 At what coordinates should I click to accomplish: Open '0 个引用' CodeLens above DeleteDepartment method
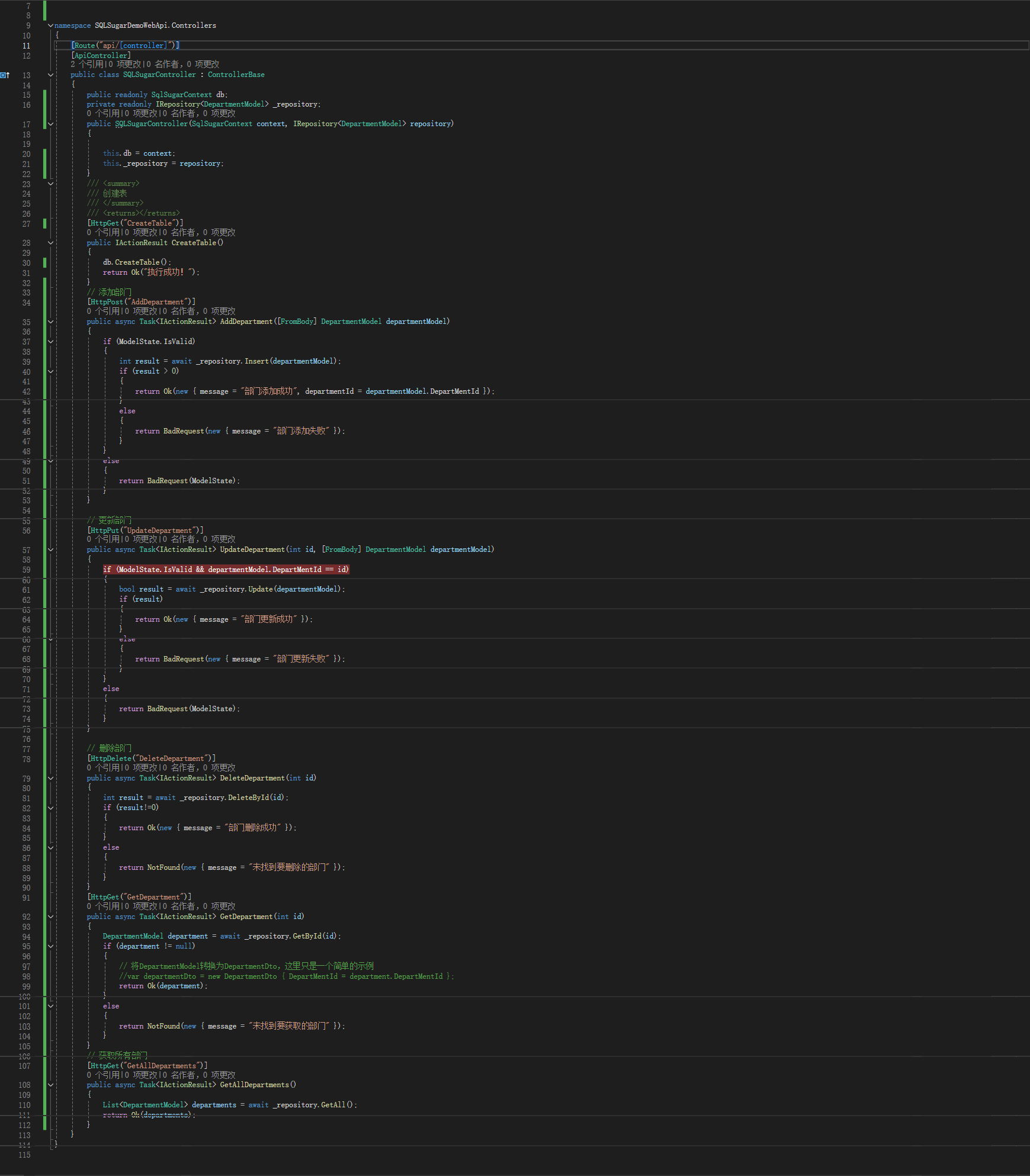[103, 768]
